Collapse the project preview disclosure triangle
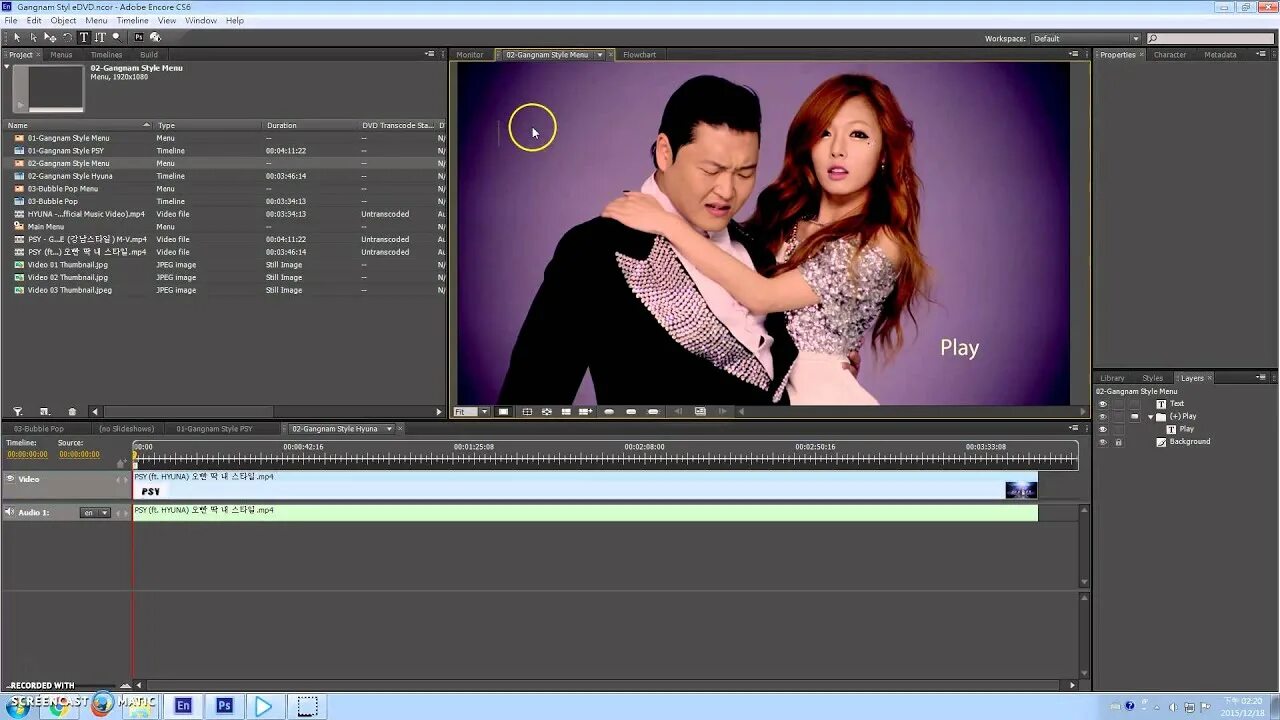Viewport: 1280px width, 720px height. click(7, 67)
